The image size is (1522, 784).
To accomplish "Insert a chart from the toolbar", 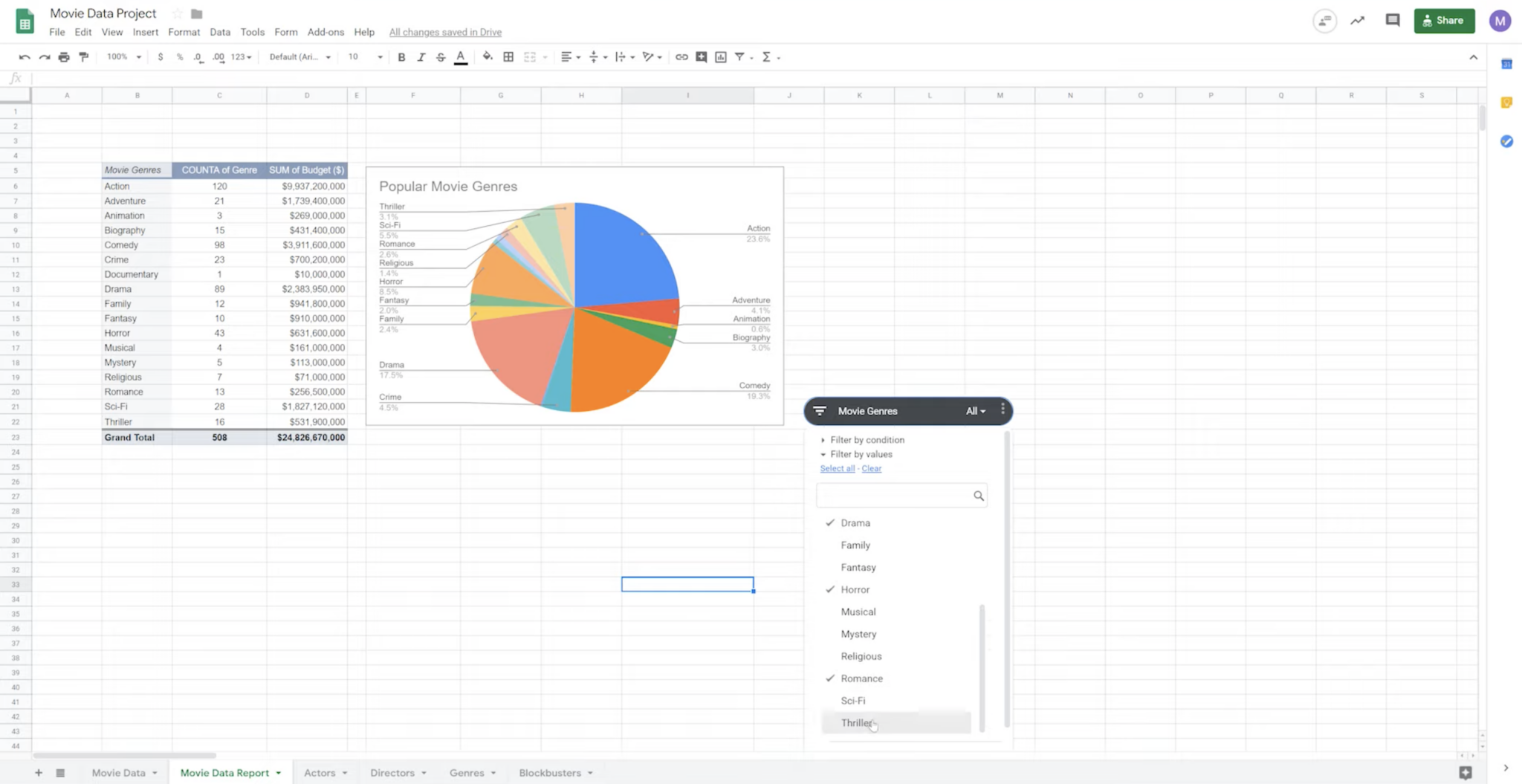I will 719,56.
